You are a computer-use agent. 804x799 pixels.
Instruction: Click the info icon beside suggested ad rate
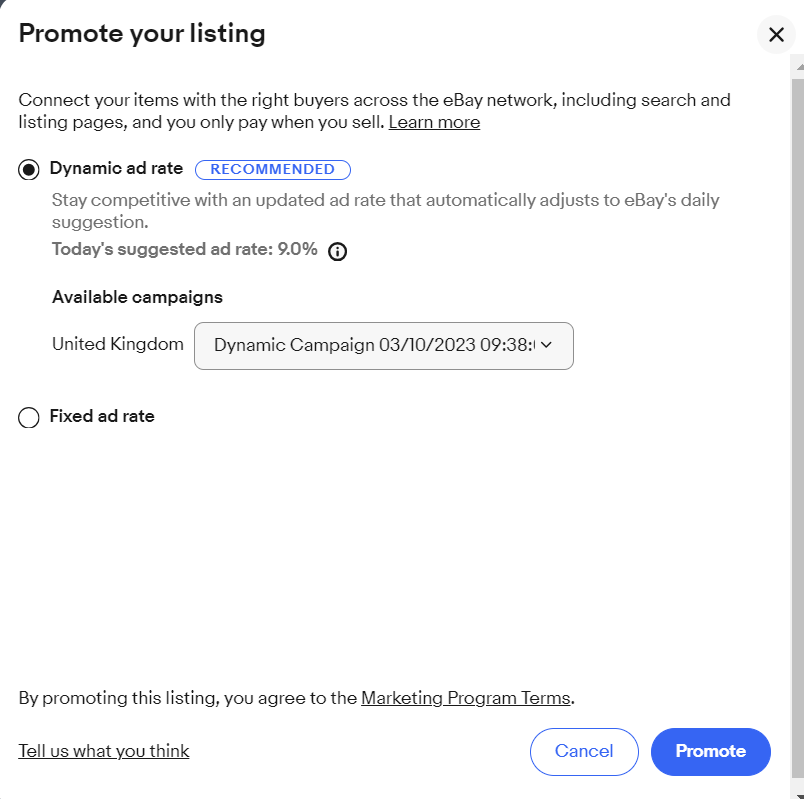click(337, 250)
